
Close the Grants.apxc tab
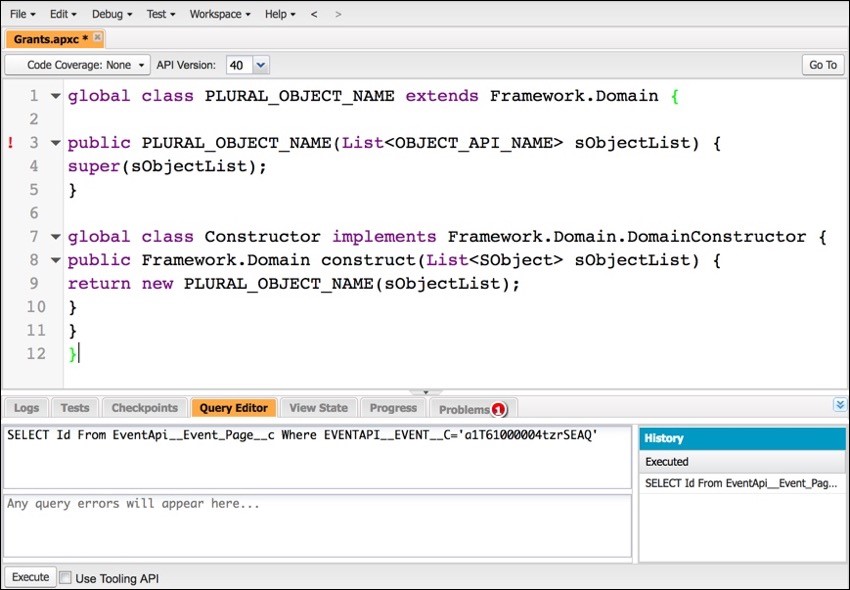coord(96,38)
